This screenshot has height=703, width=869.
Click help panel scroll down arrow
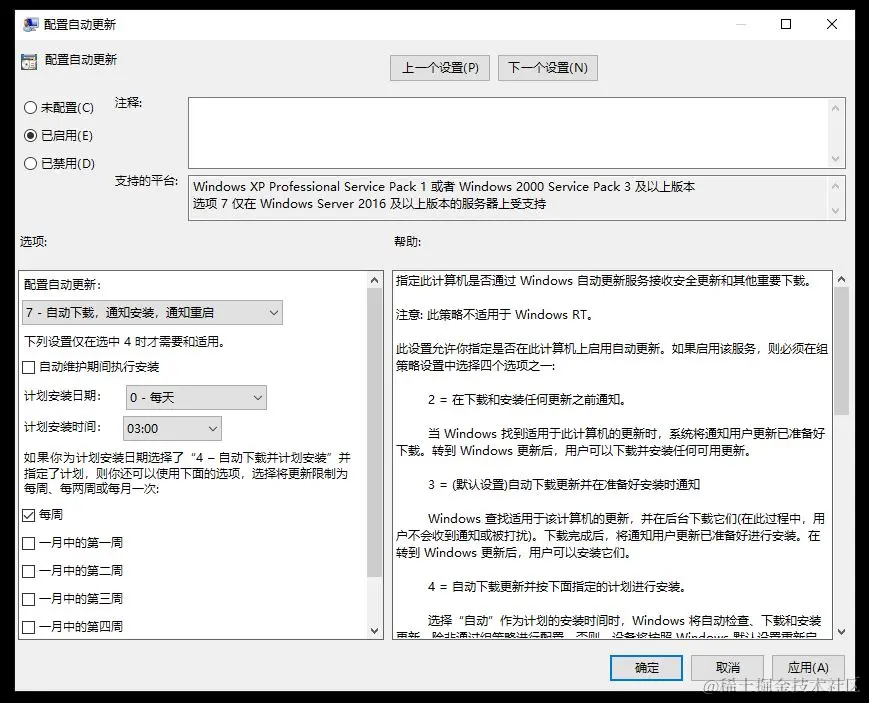click(x=841, y=631)
